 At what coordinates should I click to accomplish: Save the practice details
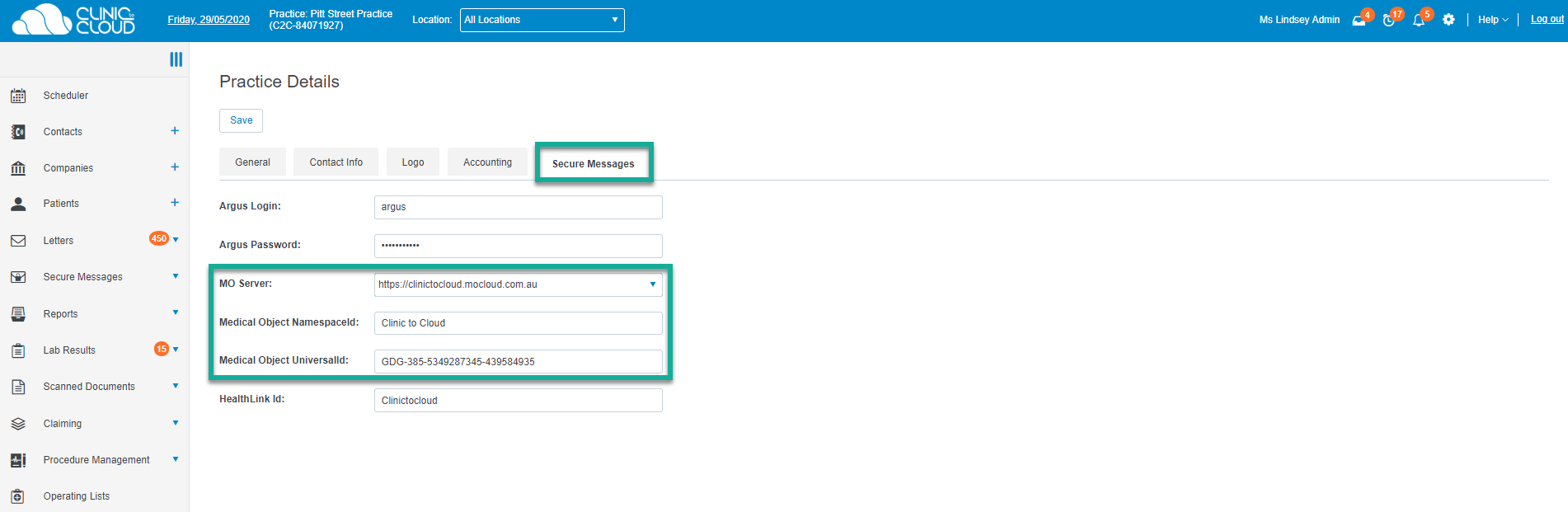pyautogui.click(x=242, y=120)
